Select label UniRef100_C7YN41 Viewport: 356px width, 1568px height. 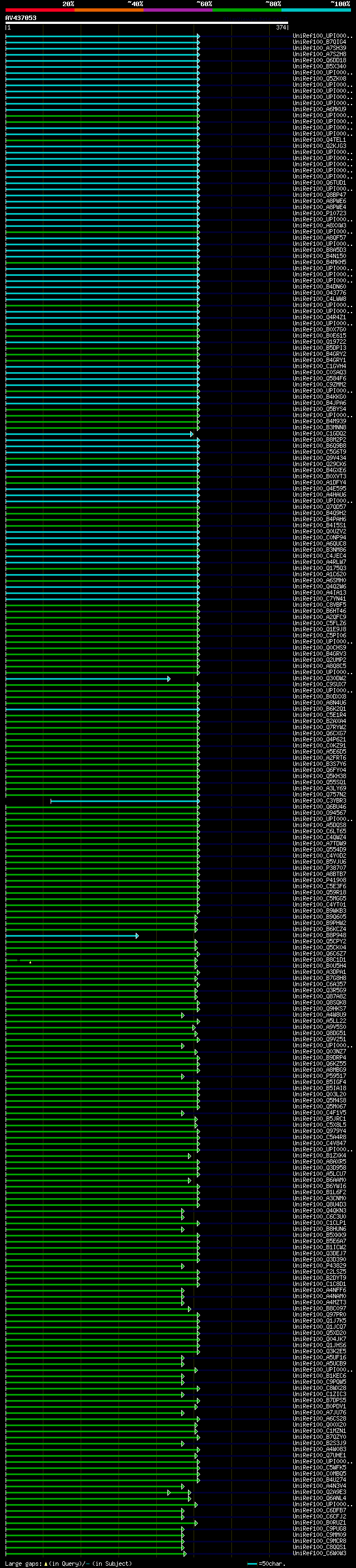point(319,599)
